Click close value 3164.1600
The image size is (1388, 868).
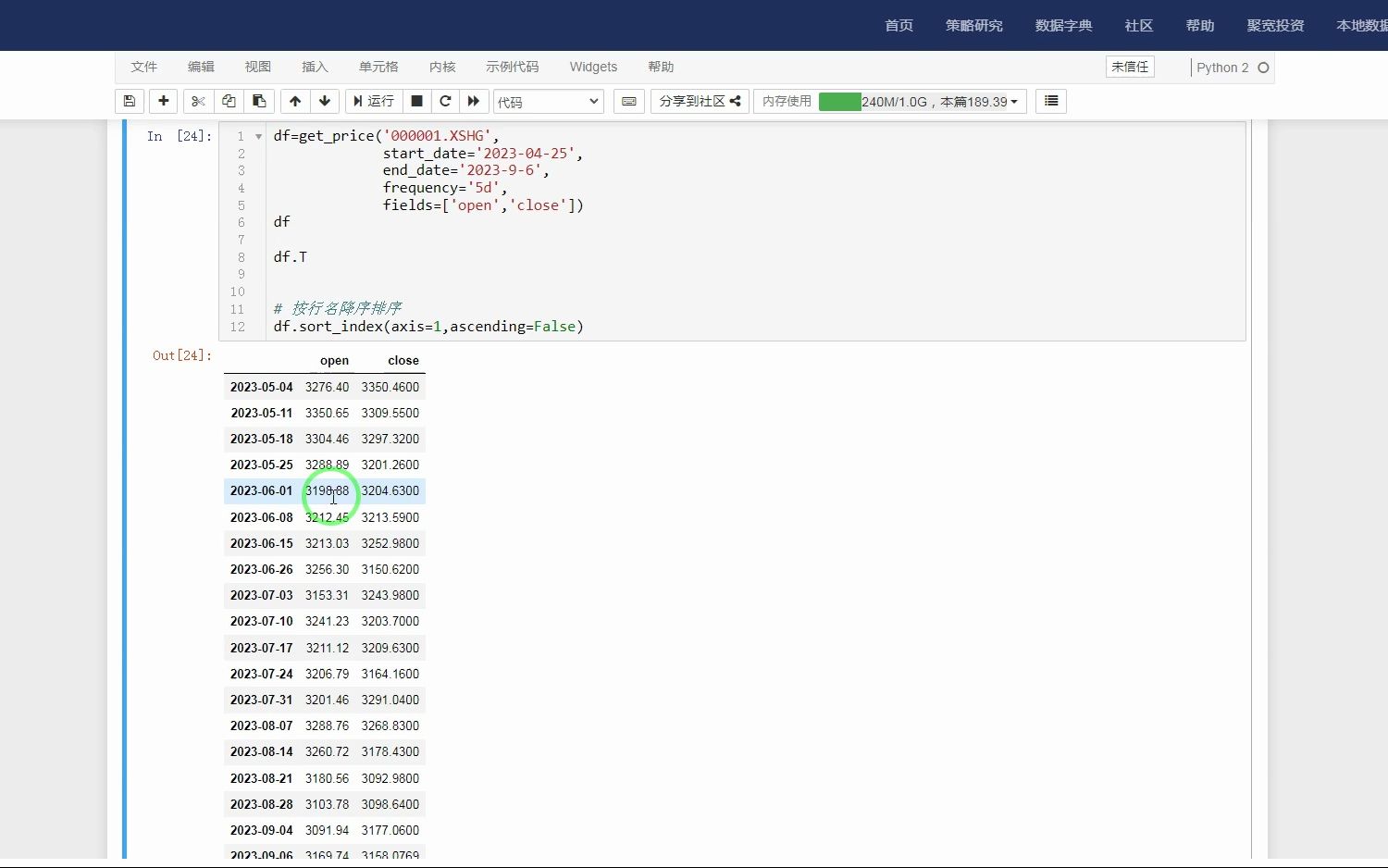tap(390, 674)
